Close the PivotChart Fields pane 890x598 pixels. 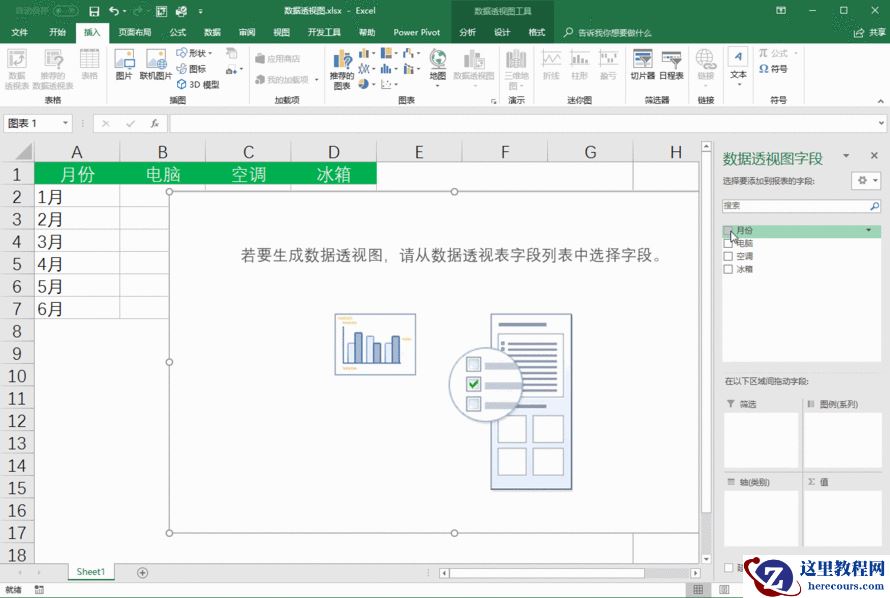(874, 155)
